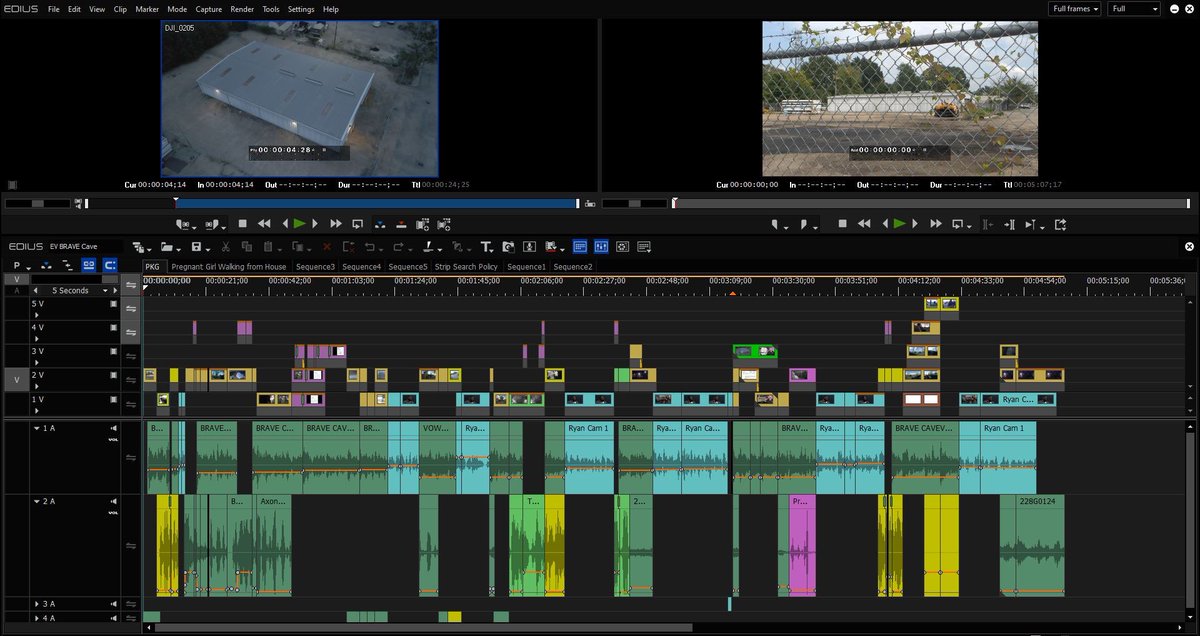Open the Create Title tool

tap(487, 246)
